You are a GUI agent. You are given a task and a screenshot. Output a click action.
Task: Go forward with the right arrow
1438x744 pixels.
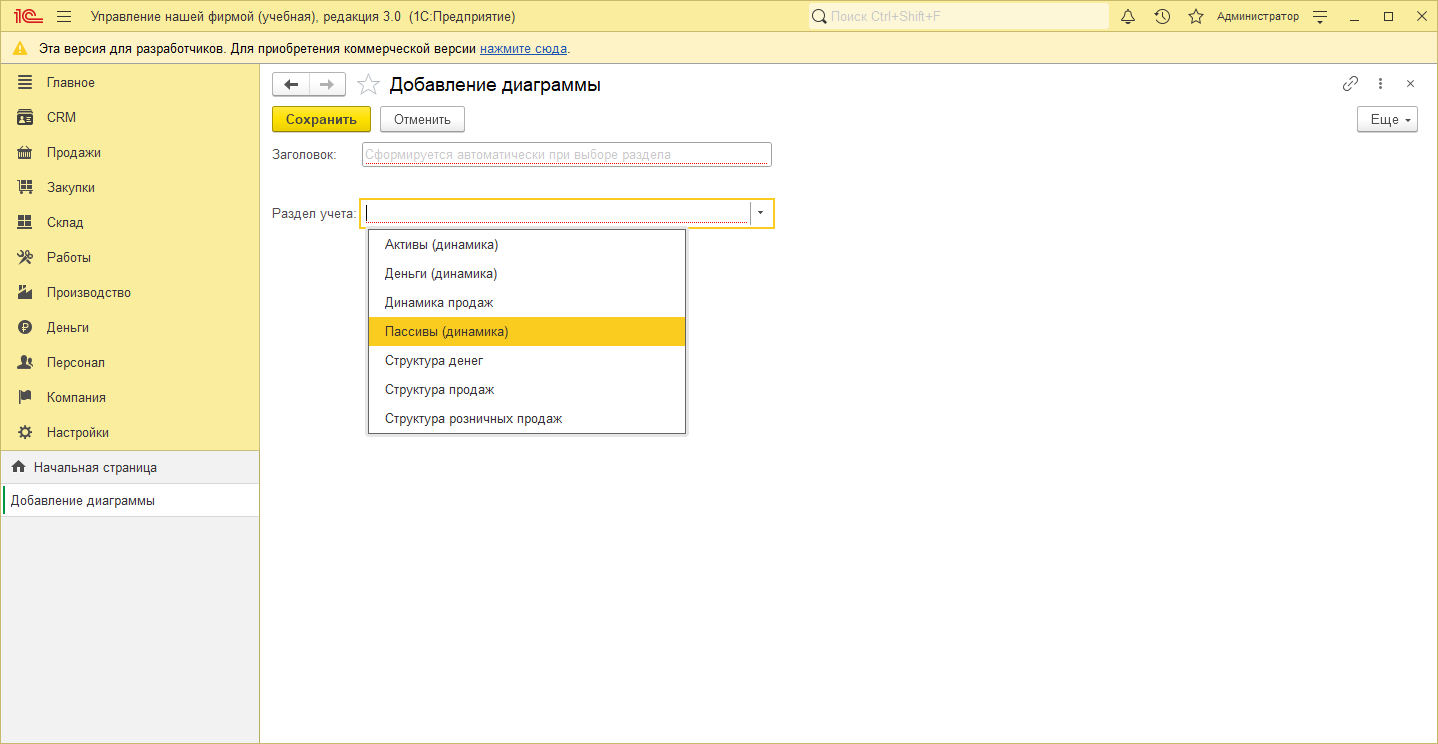click(x=327, y=85)
